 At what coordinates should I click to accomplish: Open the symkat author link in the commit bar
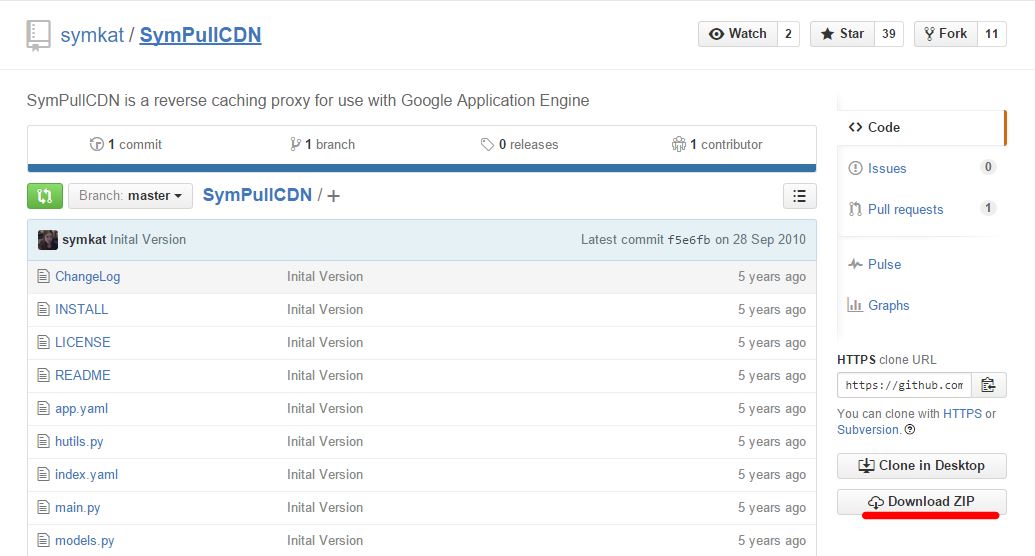coord(84,240)
